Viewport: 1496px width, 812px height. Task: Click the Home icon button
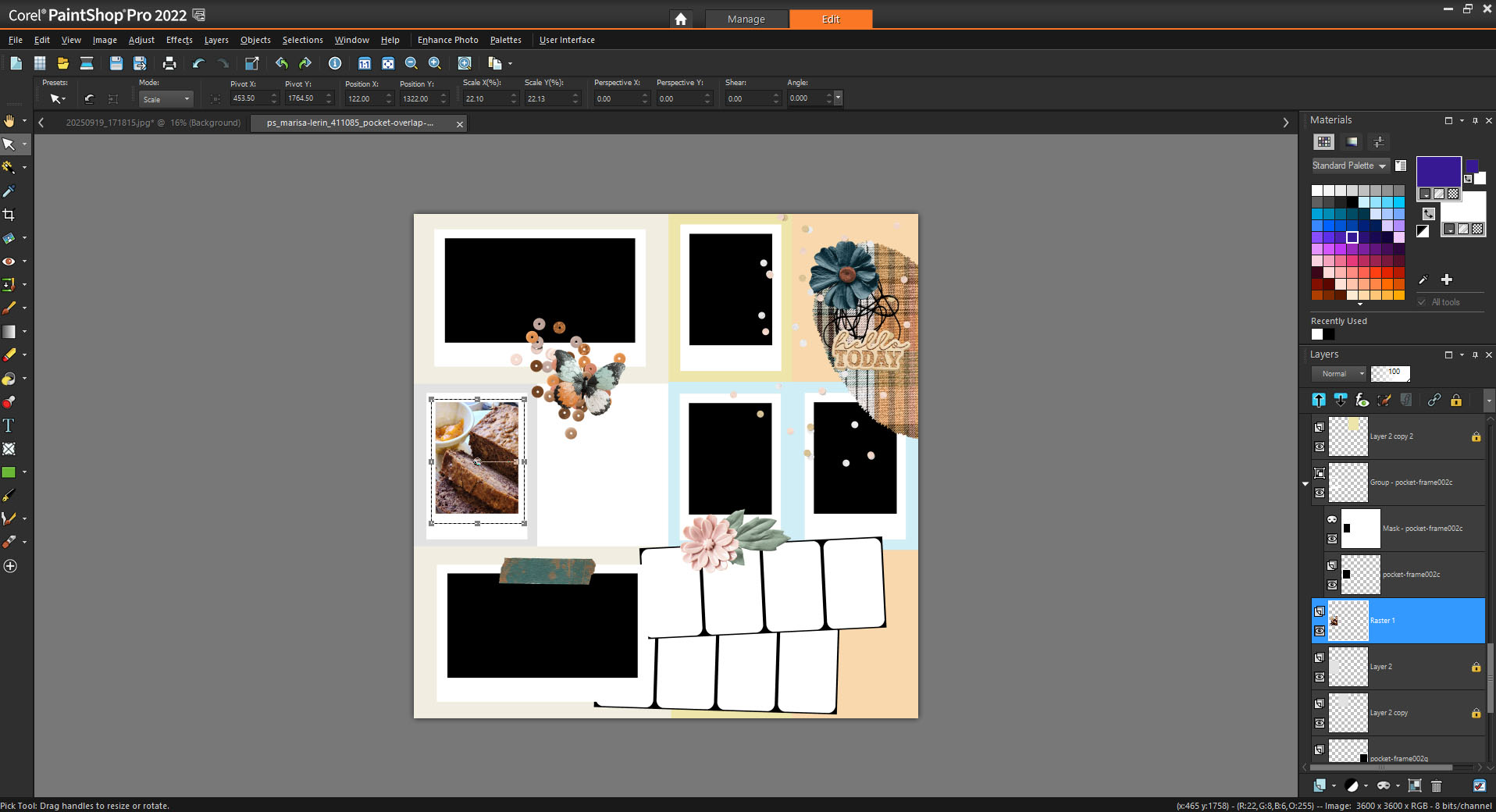[x=681, y=19]
